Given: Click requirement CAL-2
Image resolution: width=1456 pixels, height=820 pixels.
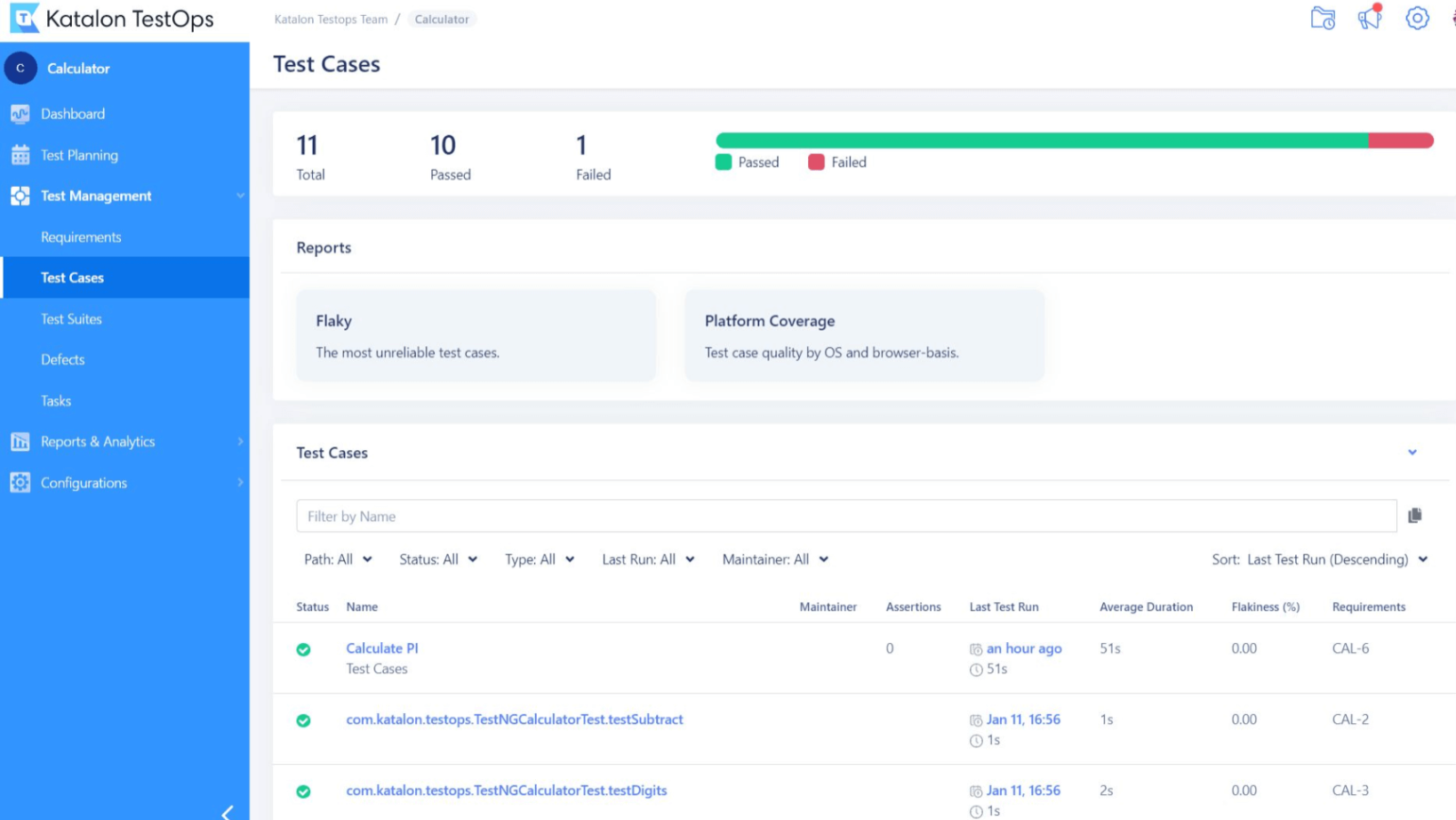Looking at the screenshot, I should point(1350,720).
